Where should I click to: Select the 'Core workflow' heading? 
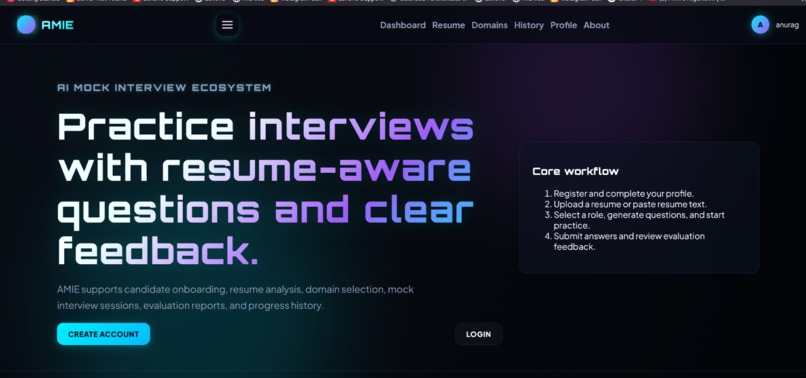point(575,171)
